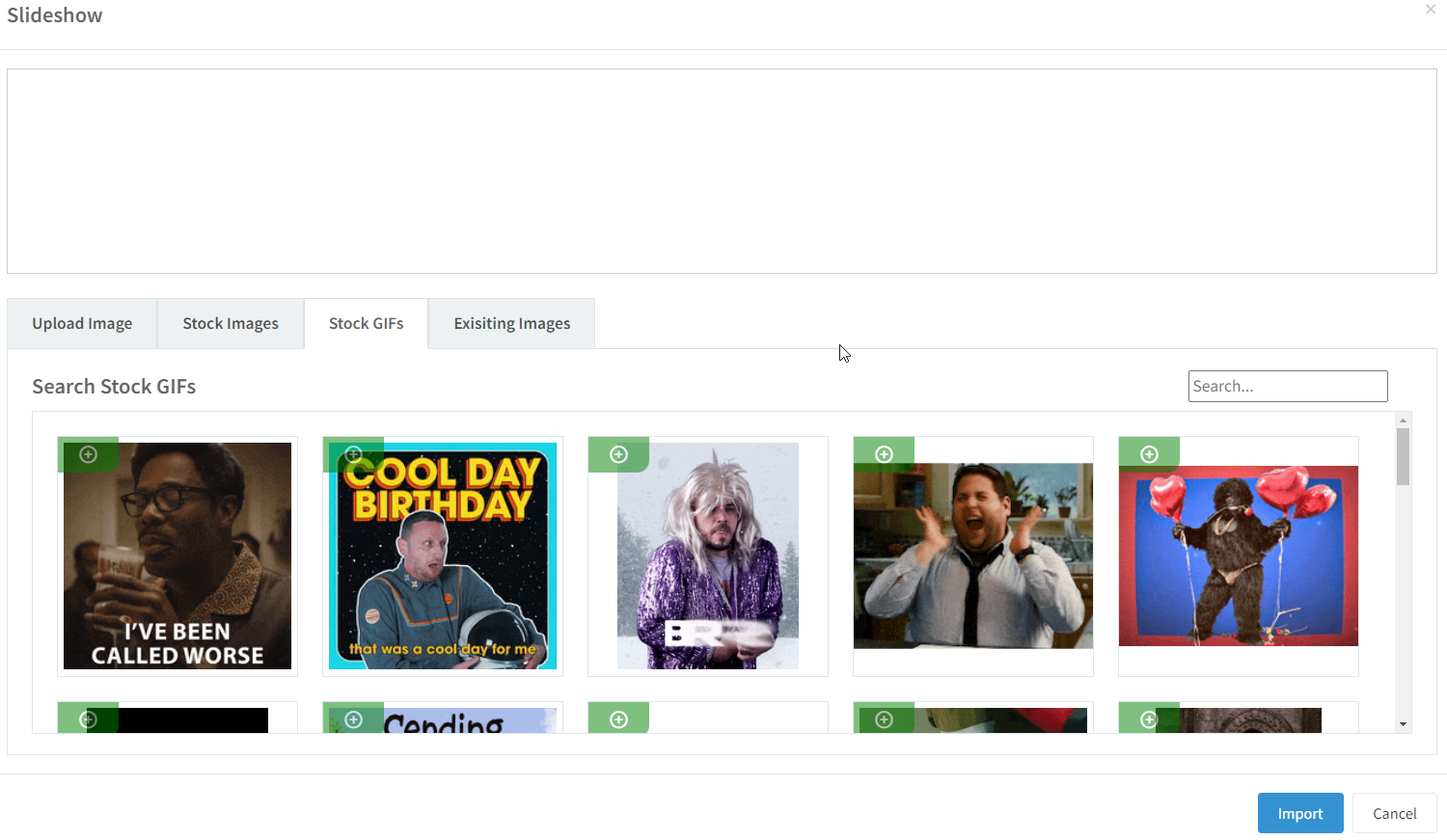
Task: Click the blue Import button
Action: tap(1300, 813)
